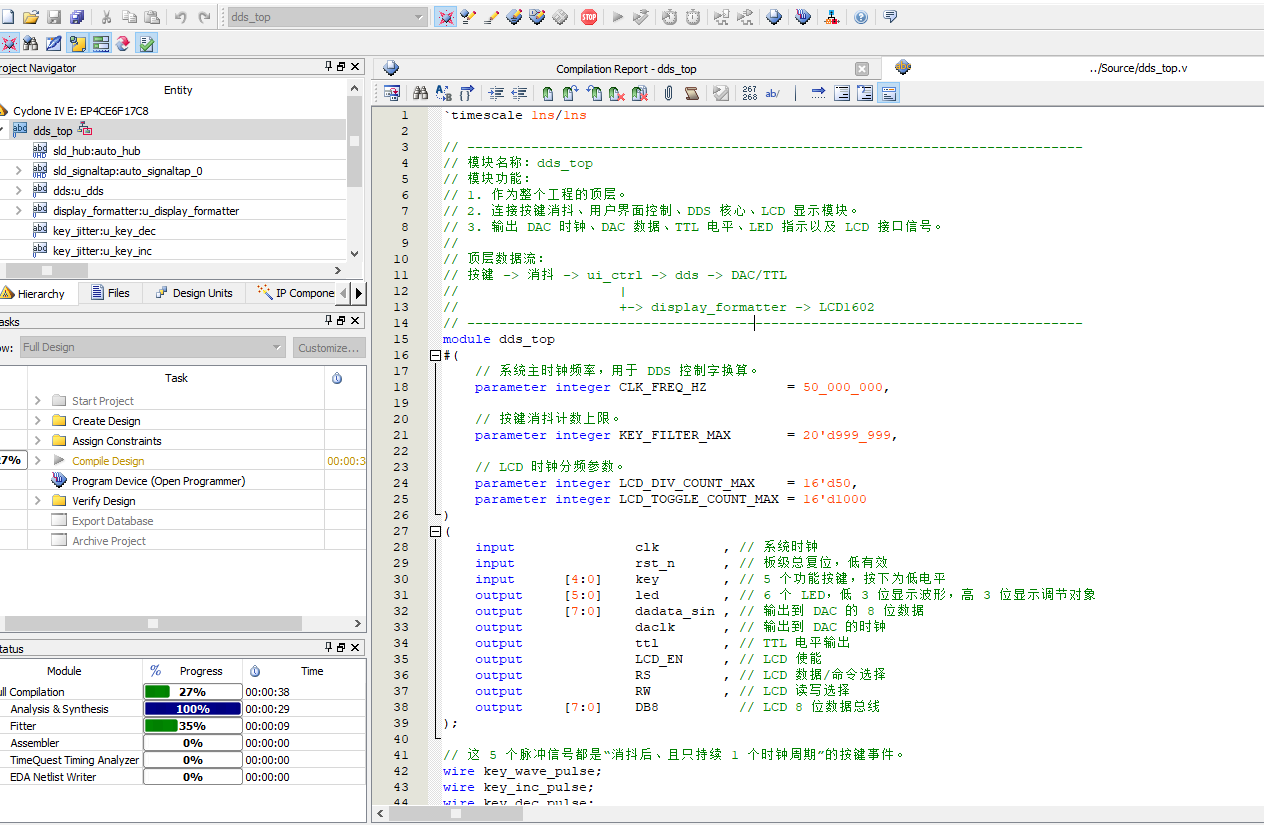The height and width of the screenshot is (825, 1264).
Task: Open the Settings icon next to Project Navigator toggle
Action: click(468, 17)
